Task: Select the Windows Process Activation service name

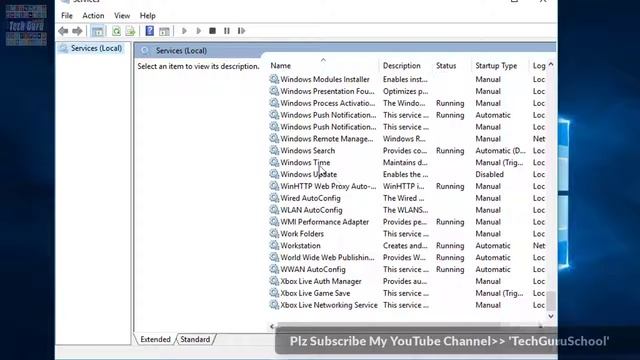Action: click(x=328, y=103)
